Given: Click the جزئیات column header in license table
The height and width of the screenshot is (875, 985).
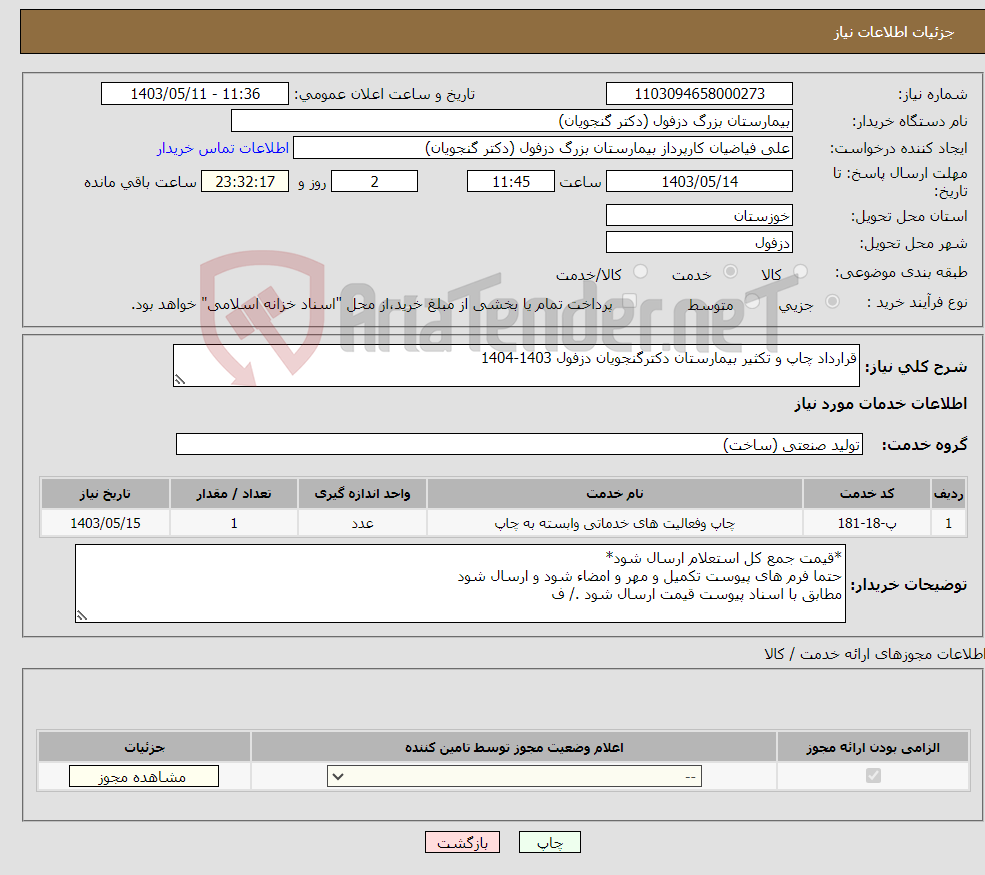Looking at the screenshot, I should (x=144, y=747).
